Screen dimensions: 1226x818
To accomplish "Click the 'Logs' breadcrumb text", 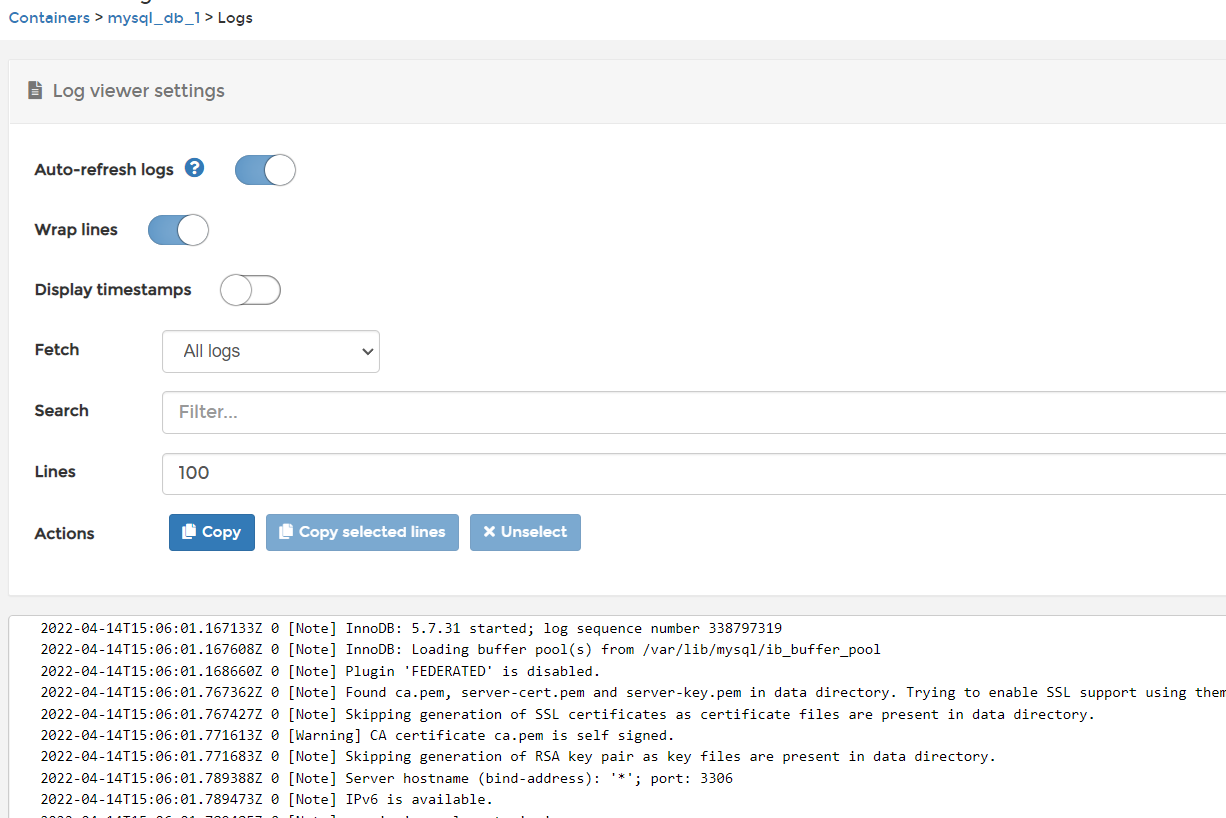I will point(235,18).
